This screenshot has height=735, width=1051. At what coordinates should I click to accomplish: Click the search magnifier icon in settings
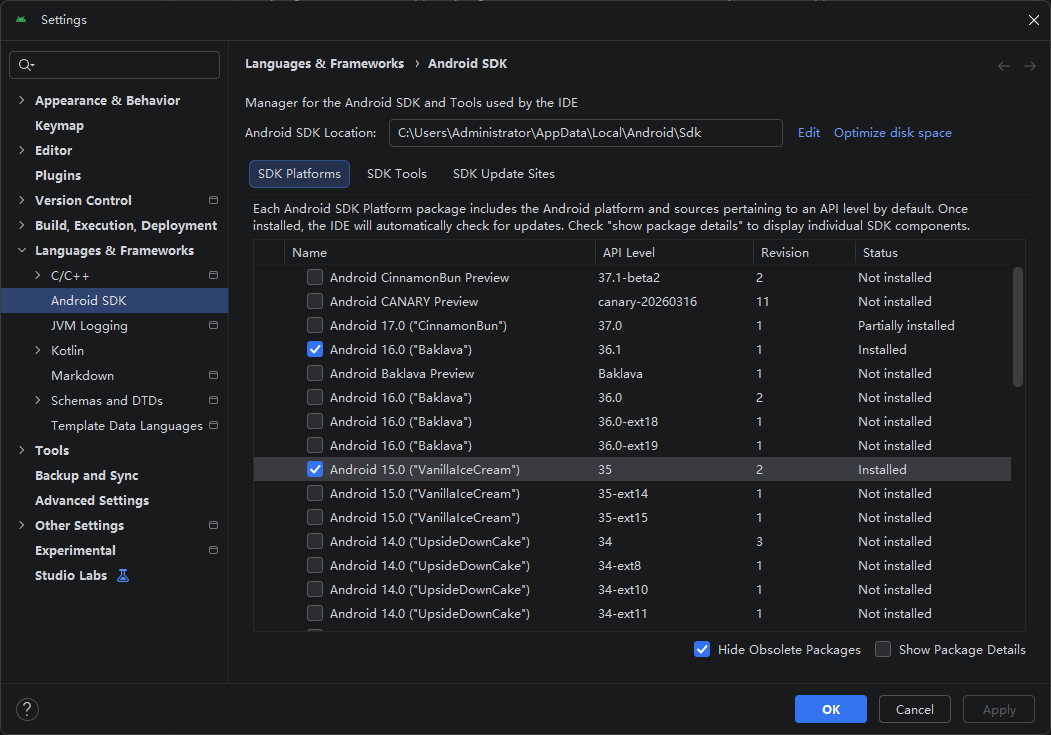pos(25,65)
